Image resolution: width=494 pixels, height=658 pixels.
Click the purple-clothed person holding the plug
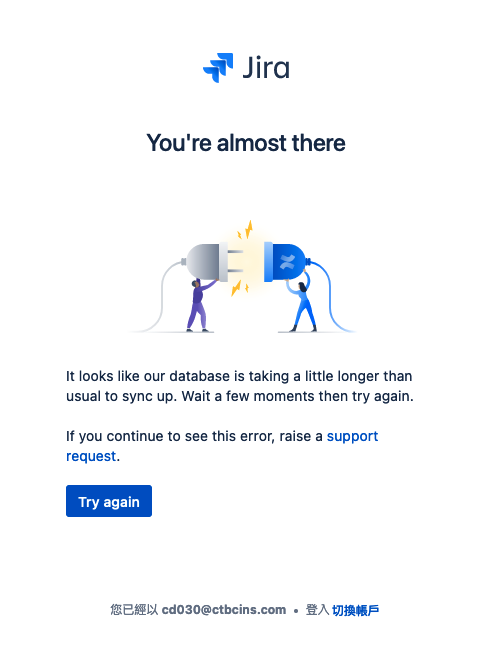[x=200, y=305]
